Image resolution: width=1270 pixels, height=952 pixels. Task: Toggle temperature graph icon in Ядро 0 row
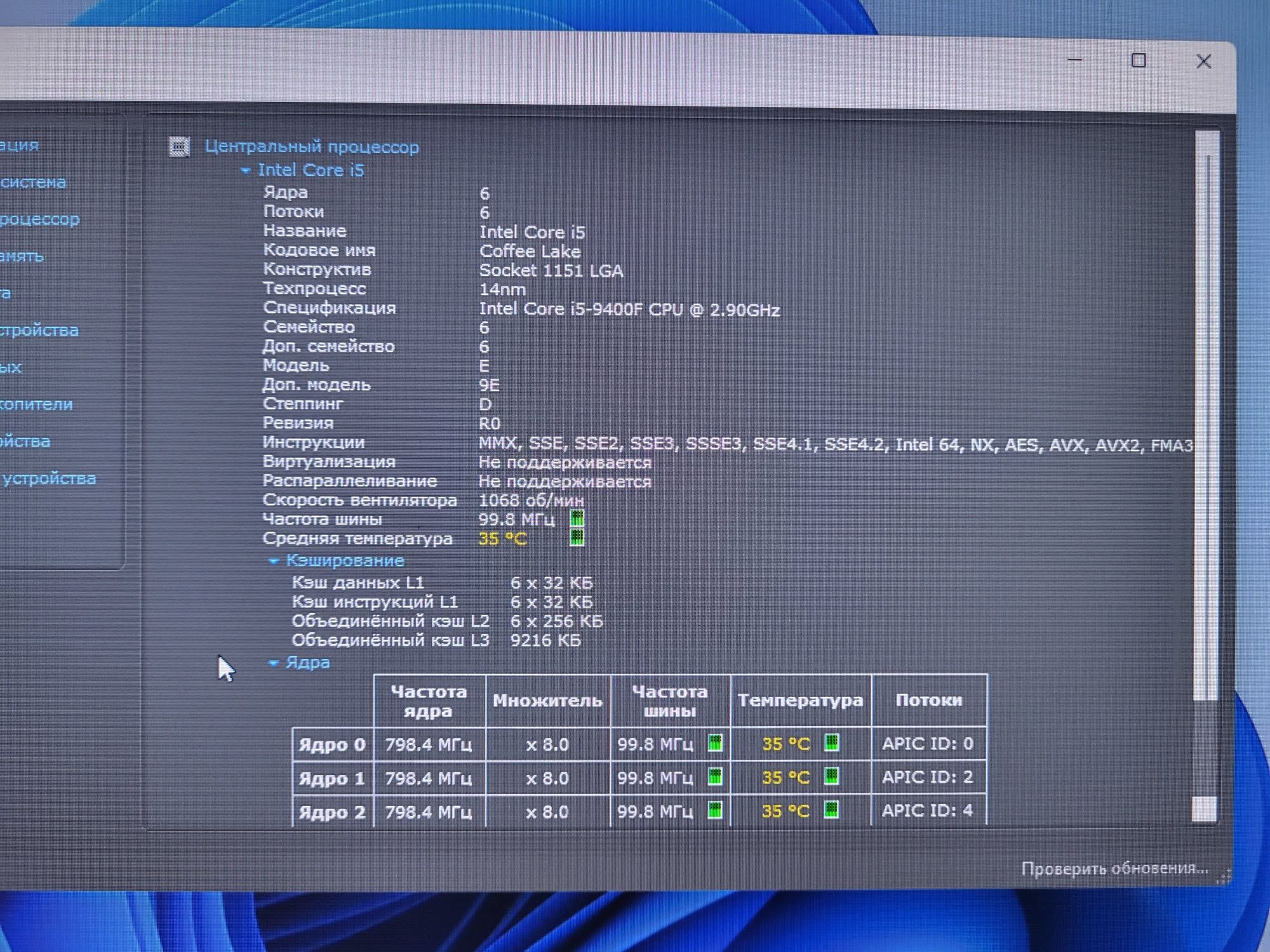(x=831, y=743)
